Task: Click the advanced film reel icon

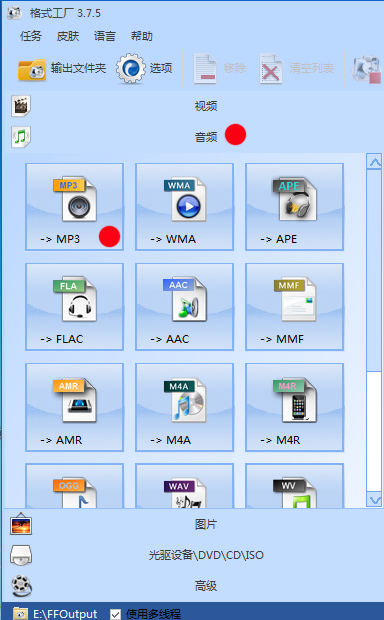Action: point(21,586)
